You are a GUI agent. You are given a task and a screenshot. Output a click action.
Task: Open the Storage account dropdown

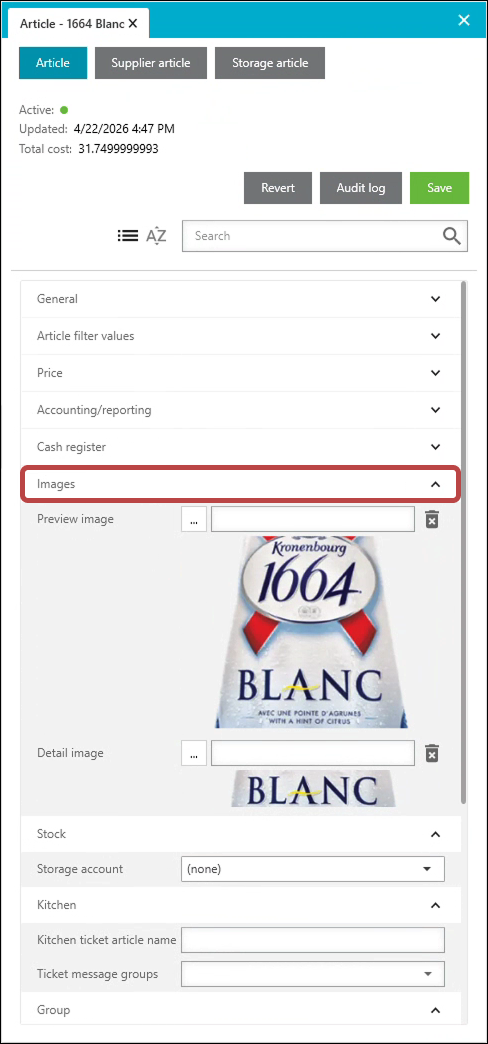312,869
